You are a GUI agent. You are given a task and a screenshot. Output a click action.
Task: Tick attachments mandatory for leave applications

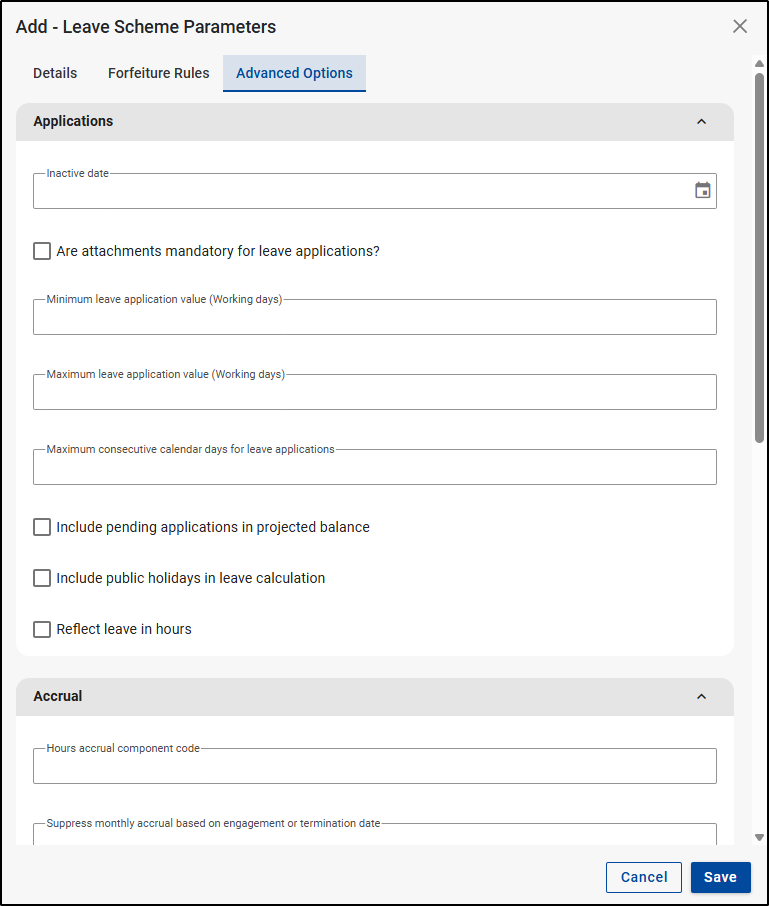pos(42,251)
